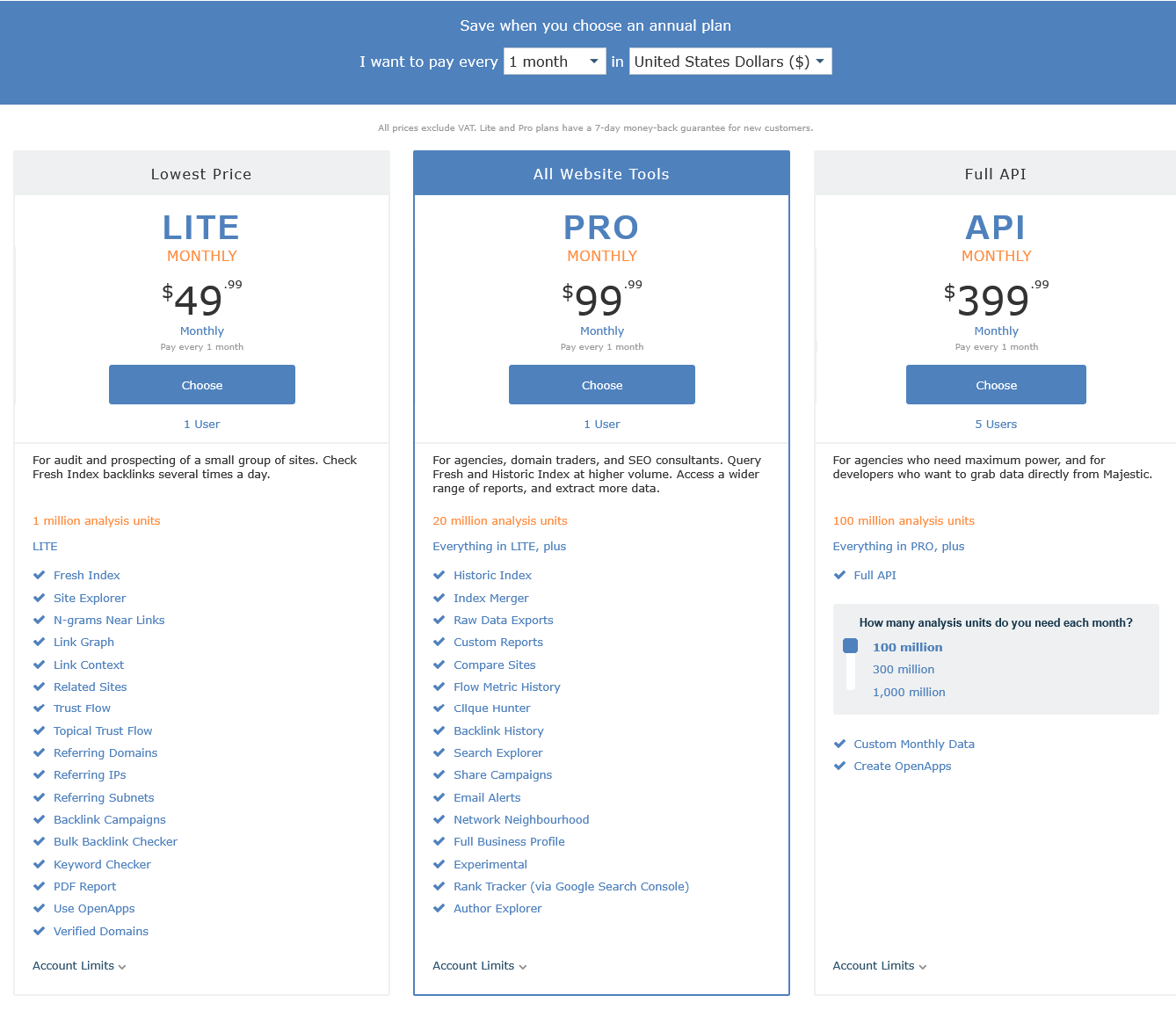1176x1010 pixels.
Task: Click Network Neighbourhood feature link
Action: pyautogui.click(x=521, y=819)
